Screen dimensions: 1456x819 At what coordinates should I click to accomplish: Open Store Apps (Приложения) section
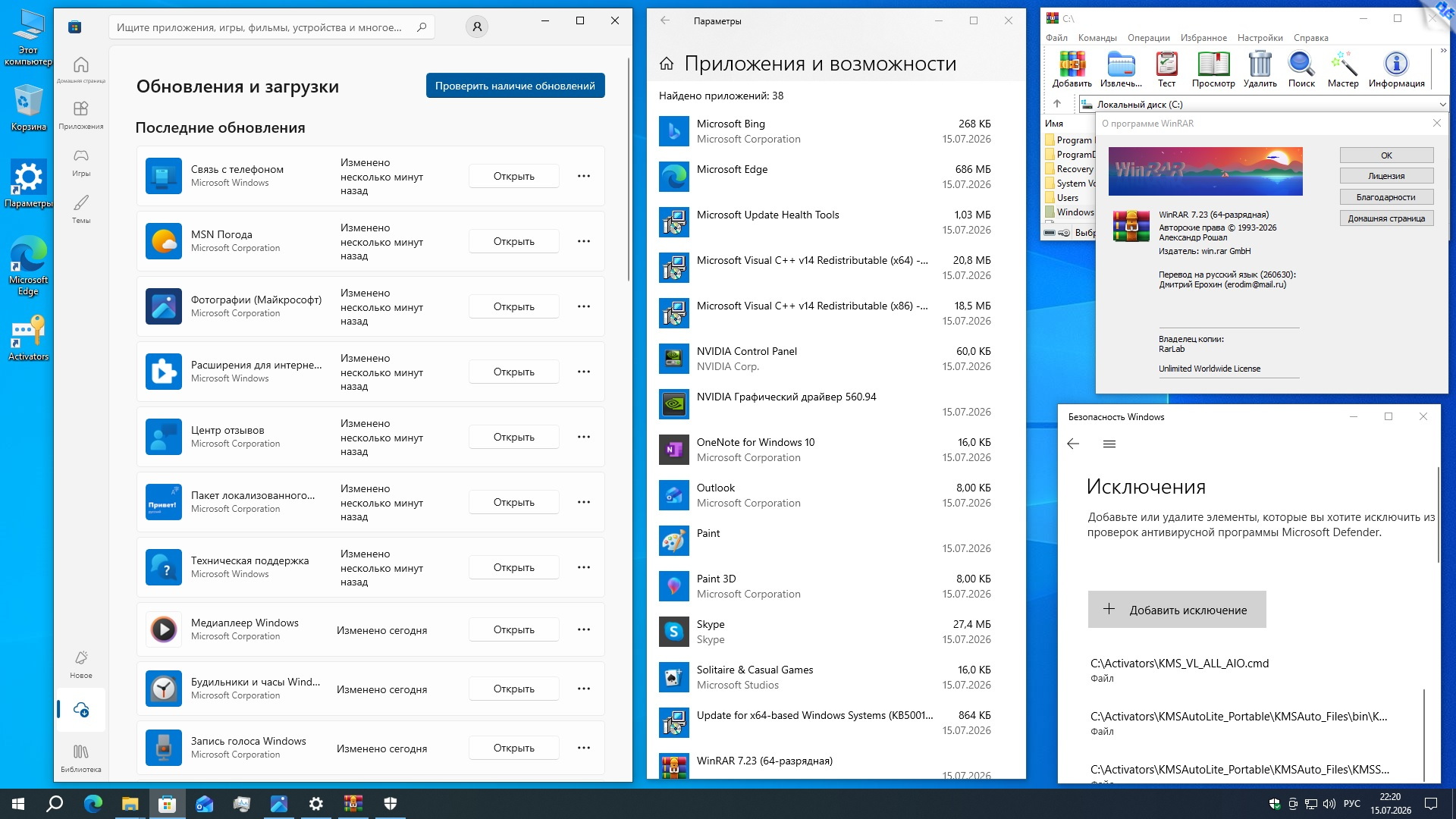pyautogui.click(x=81, y=115)
